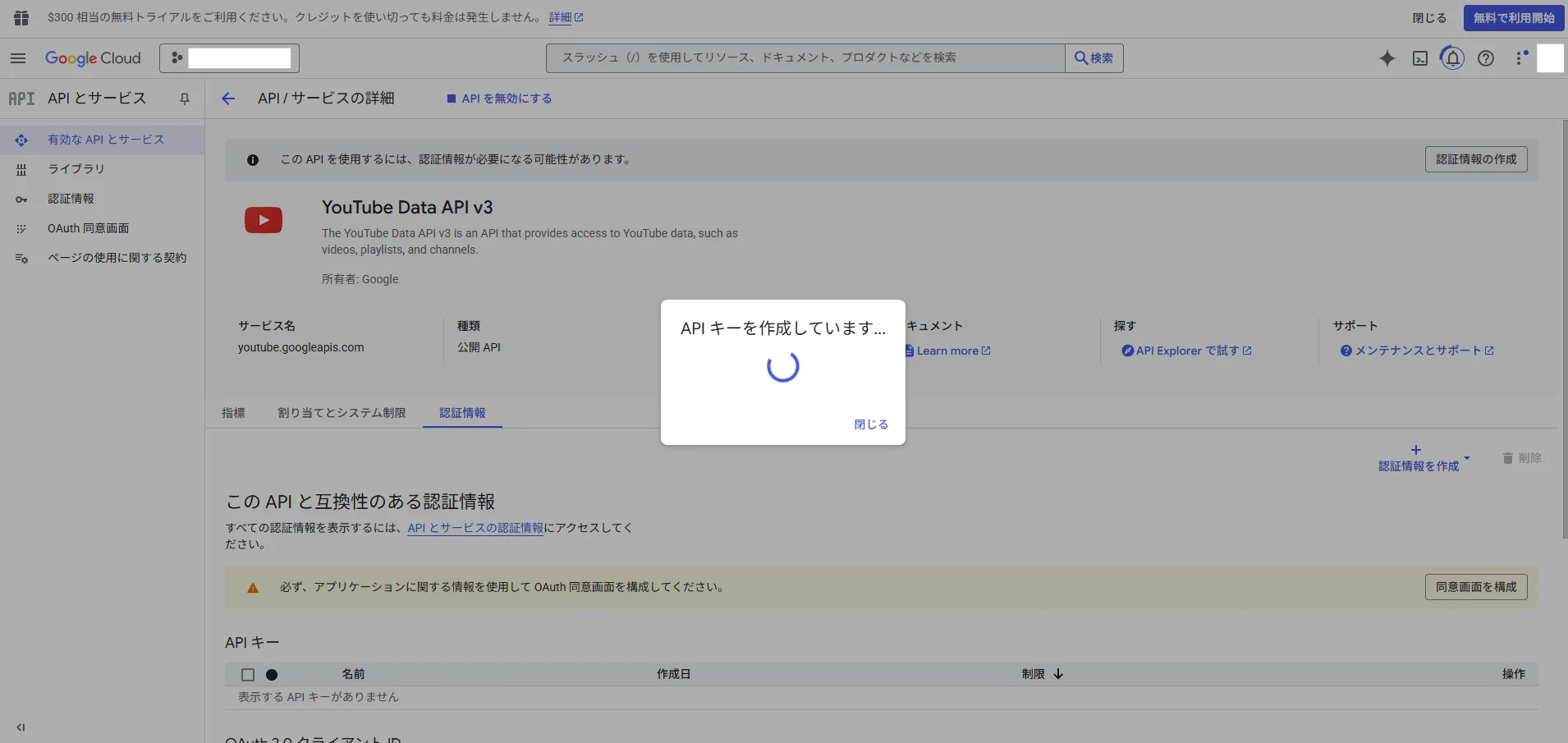Select 有効な API とサービス in sidebar

[102, 140]
